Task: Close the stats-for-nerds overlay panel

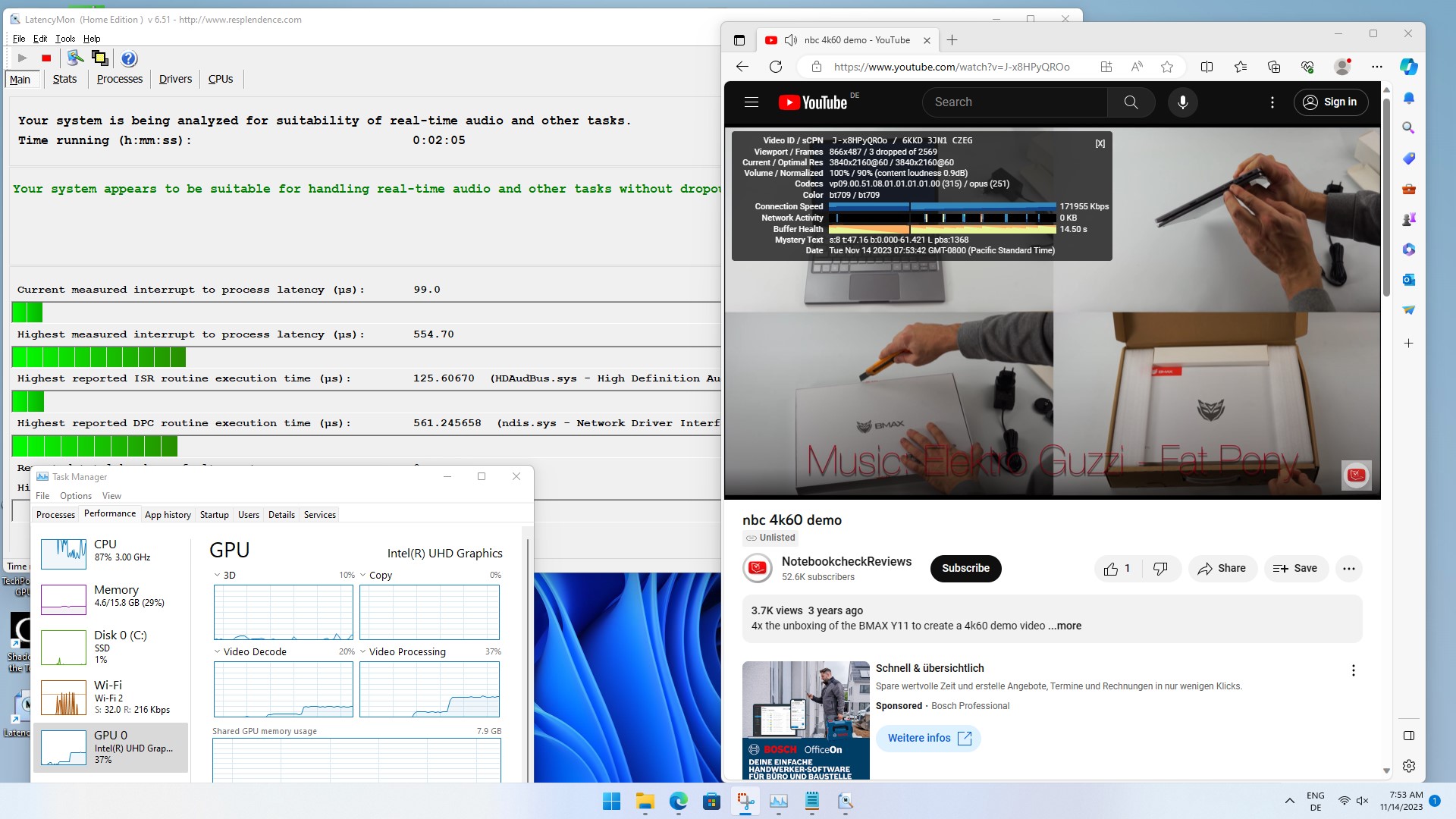Action: pos(1100,143)
